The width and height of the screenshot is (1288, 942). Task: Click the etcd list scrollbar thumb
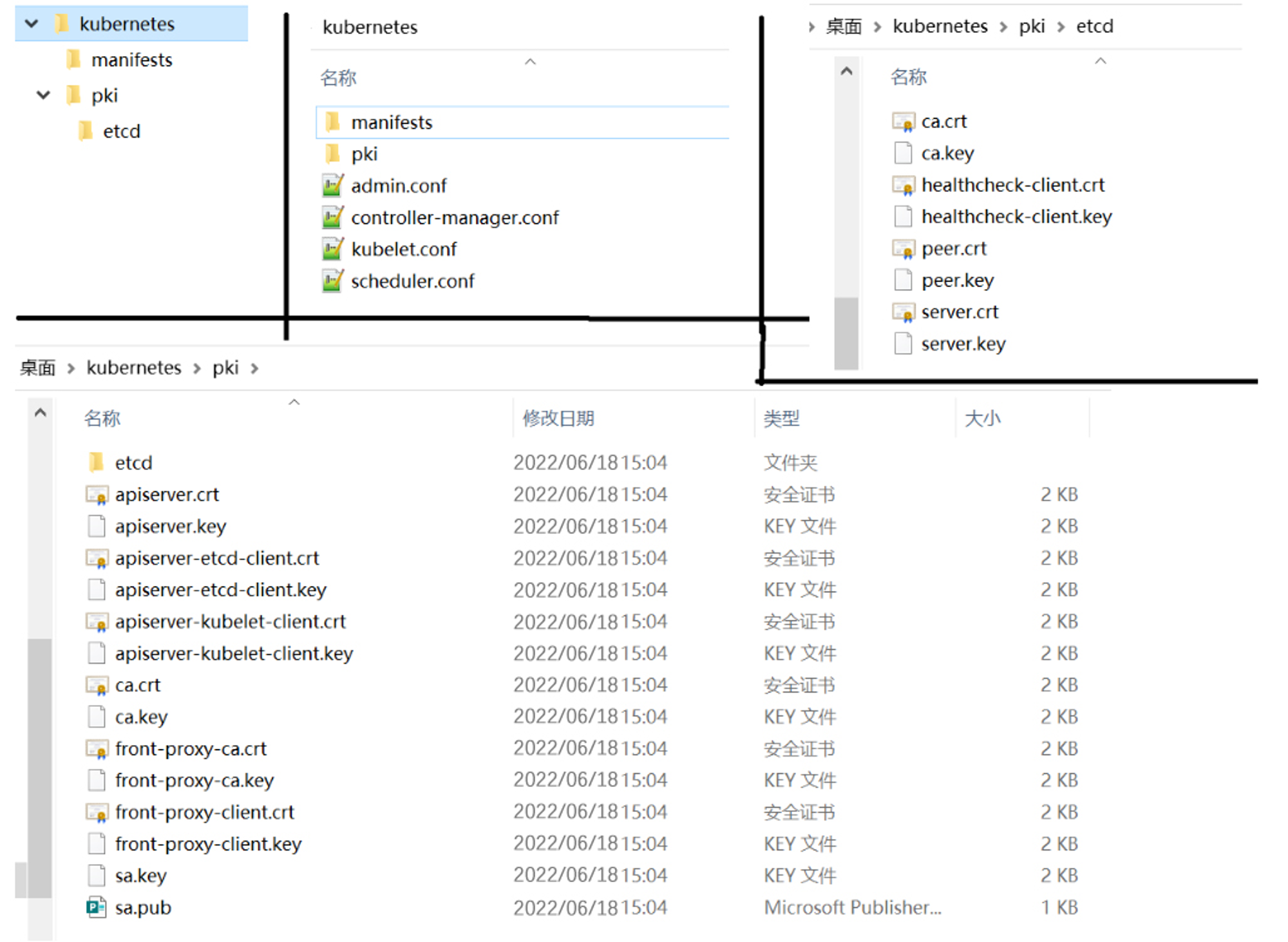[x=846, y=333]
